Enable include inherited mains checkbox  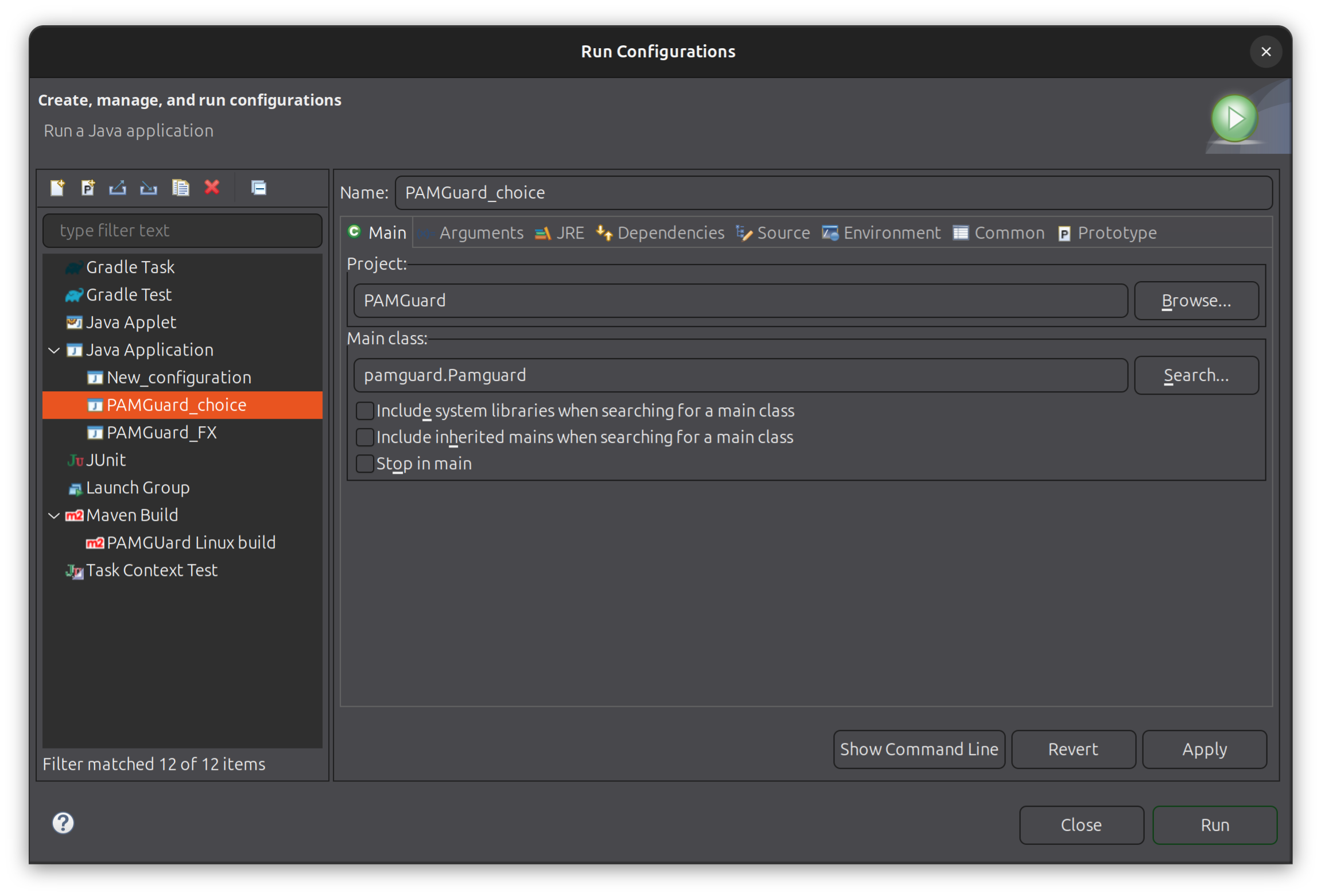tap(364, 437)
